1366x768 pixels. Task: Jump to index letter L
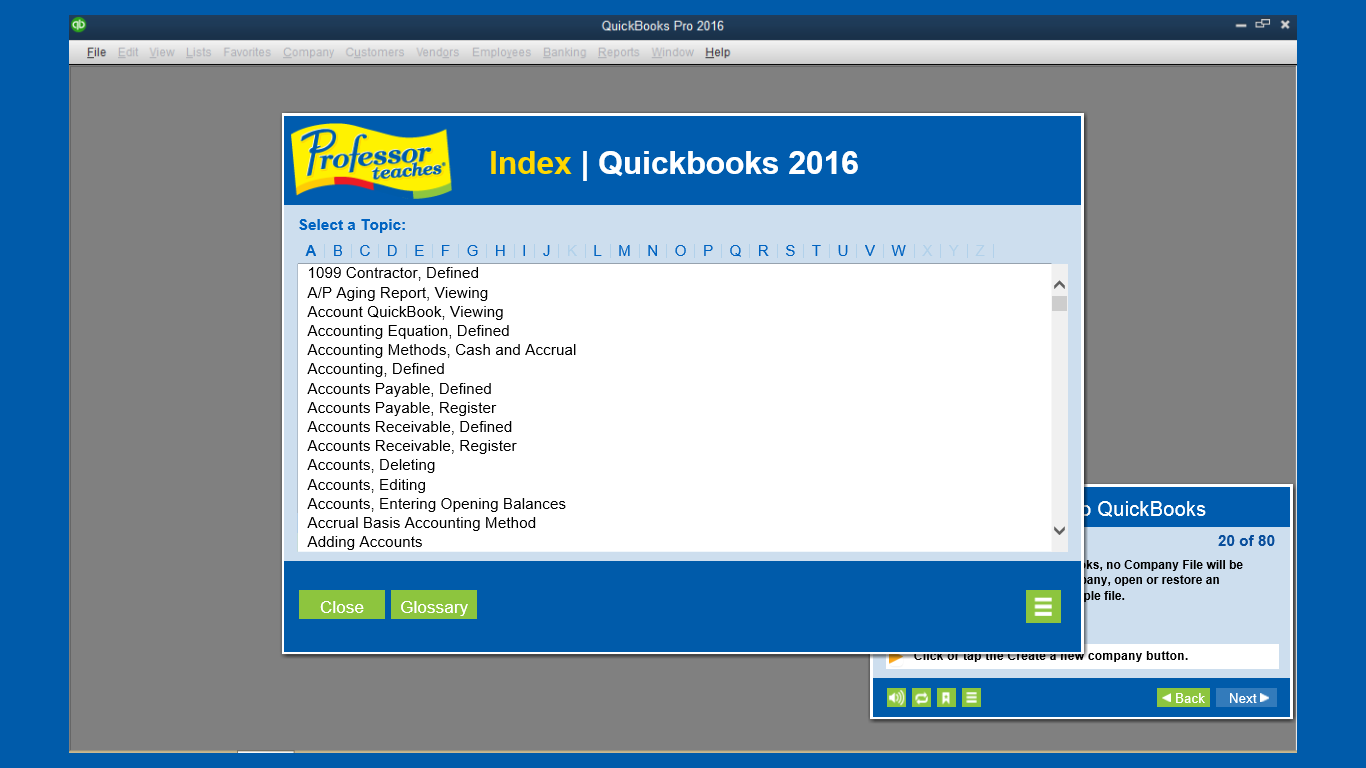597,251
